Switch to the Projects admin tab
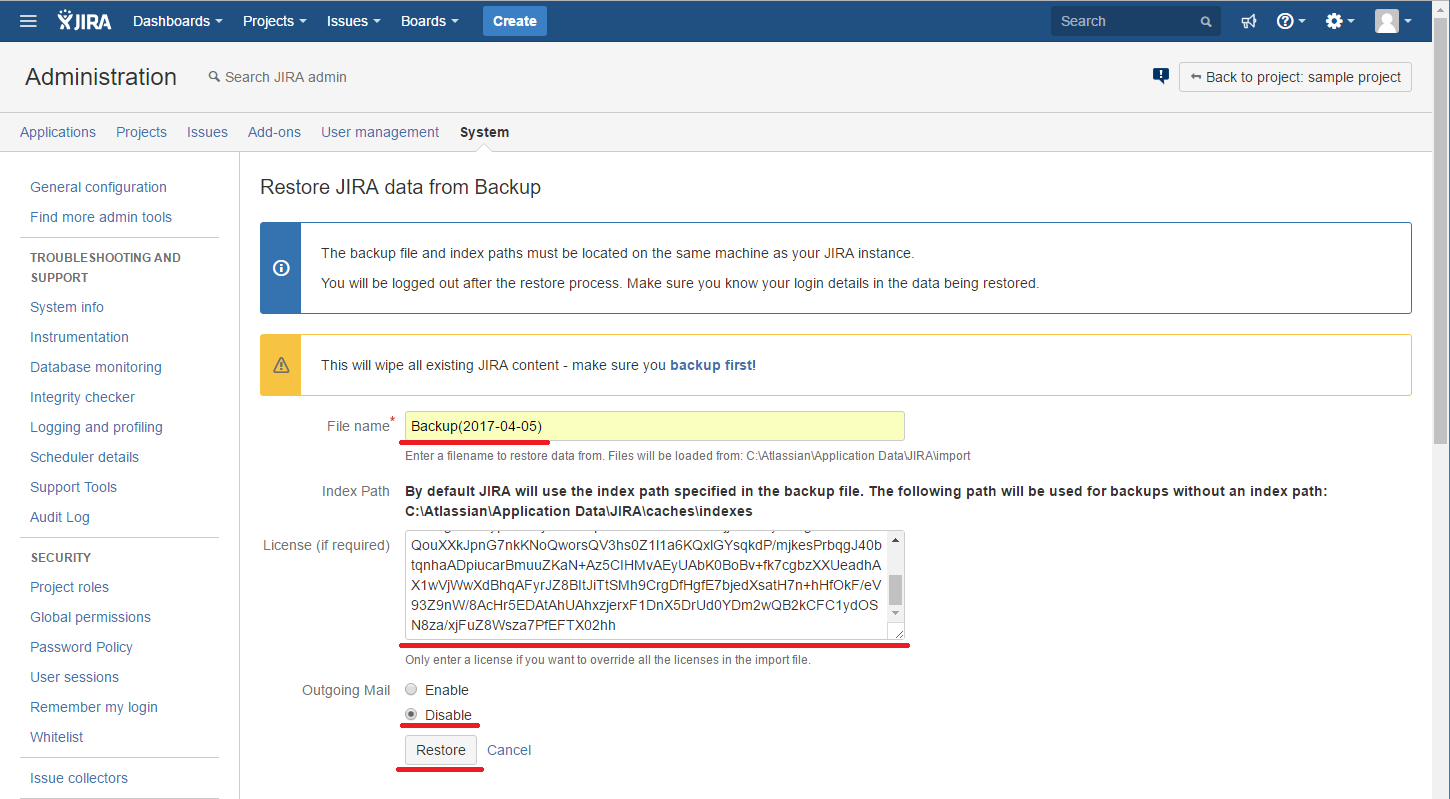1450x799 pixels. [x=141, y=132]
